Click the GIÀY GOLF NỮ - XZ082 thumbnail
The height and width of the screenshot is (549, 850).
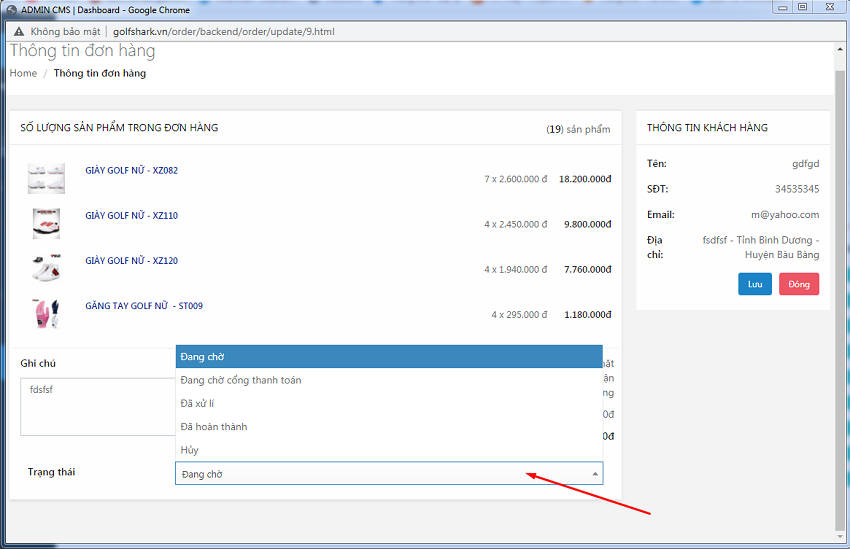pos(46,178)
